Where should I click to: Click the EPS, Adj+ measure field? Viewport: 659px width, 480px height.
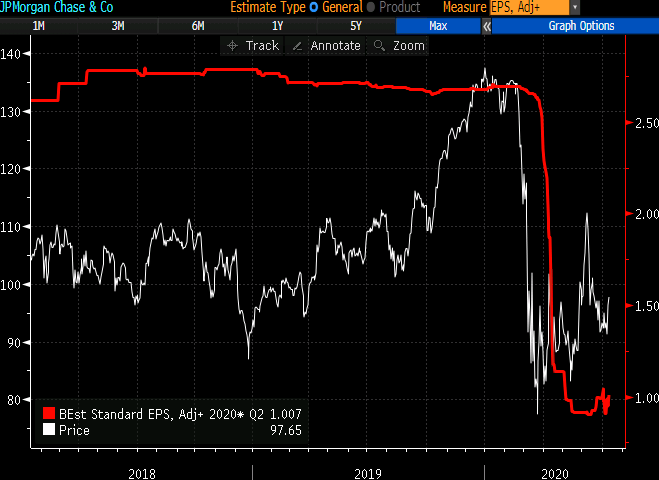click(x=530, y=7)
